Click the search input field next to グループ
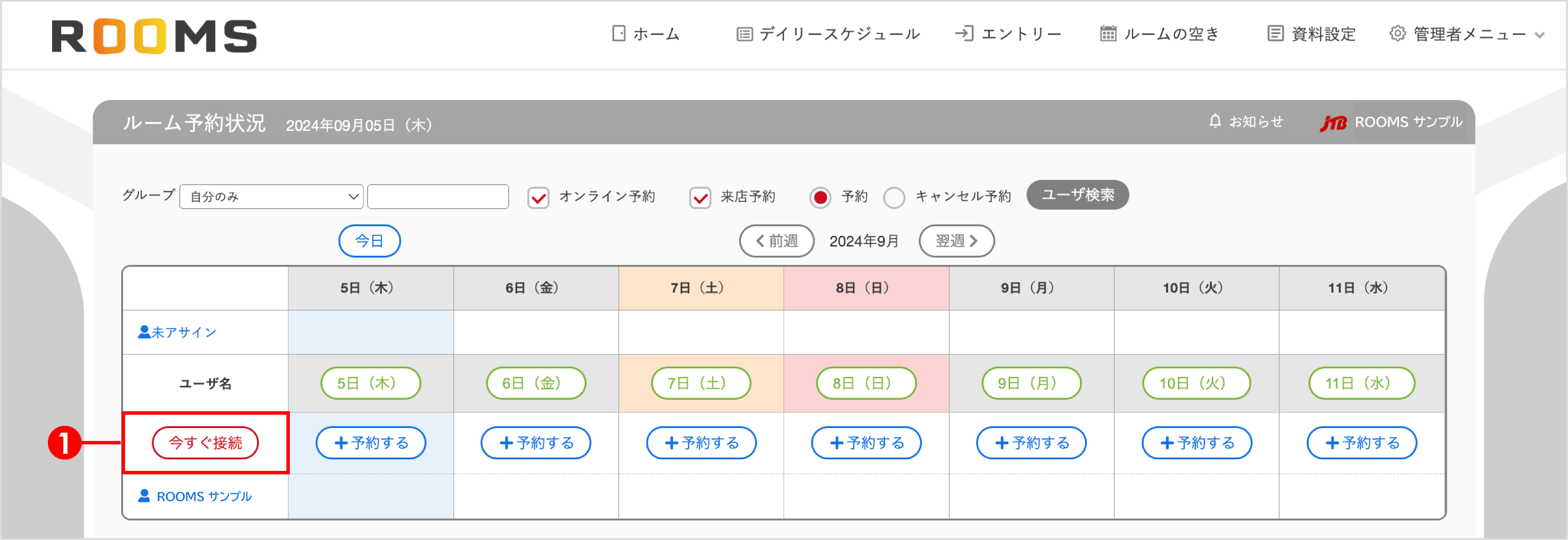 pos(437,196)
